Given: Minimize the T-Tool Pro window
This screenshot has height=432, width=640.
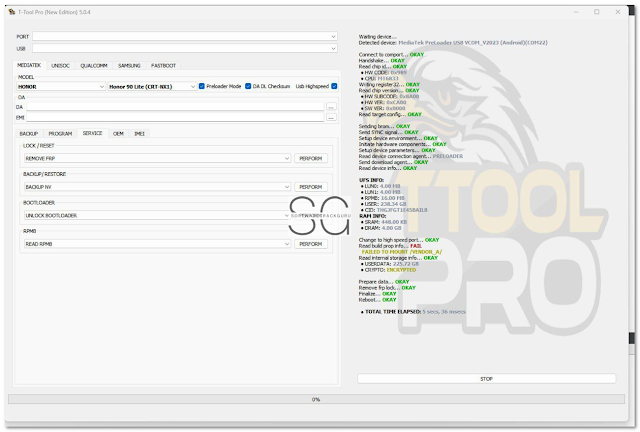Looking at the screenshot, I should 576,12.
